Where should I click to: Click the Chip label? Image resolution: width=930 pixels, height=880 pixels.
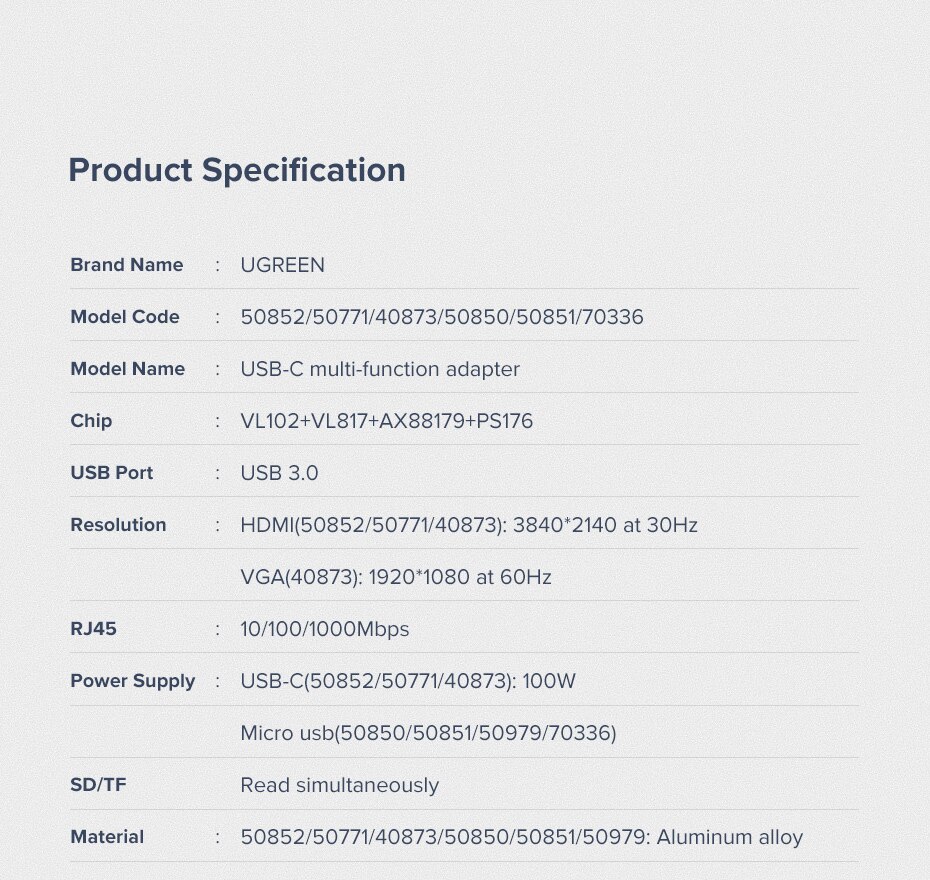tap(91, 421)
